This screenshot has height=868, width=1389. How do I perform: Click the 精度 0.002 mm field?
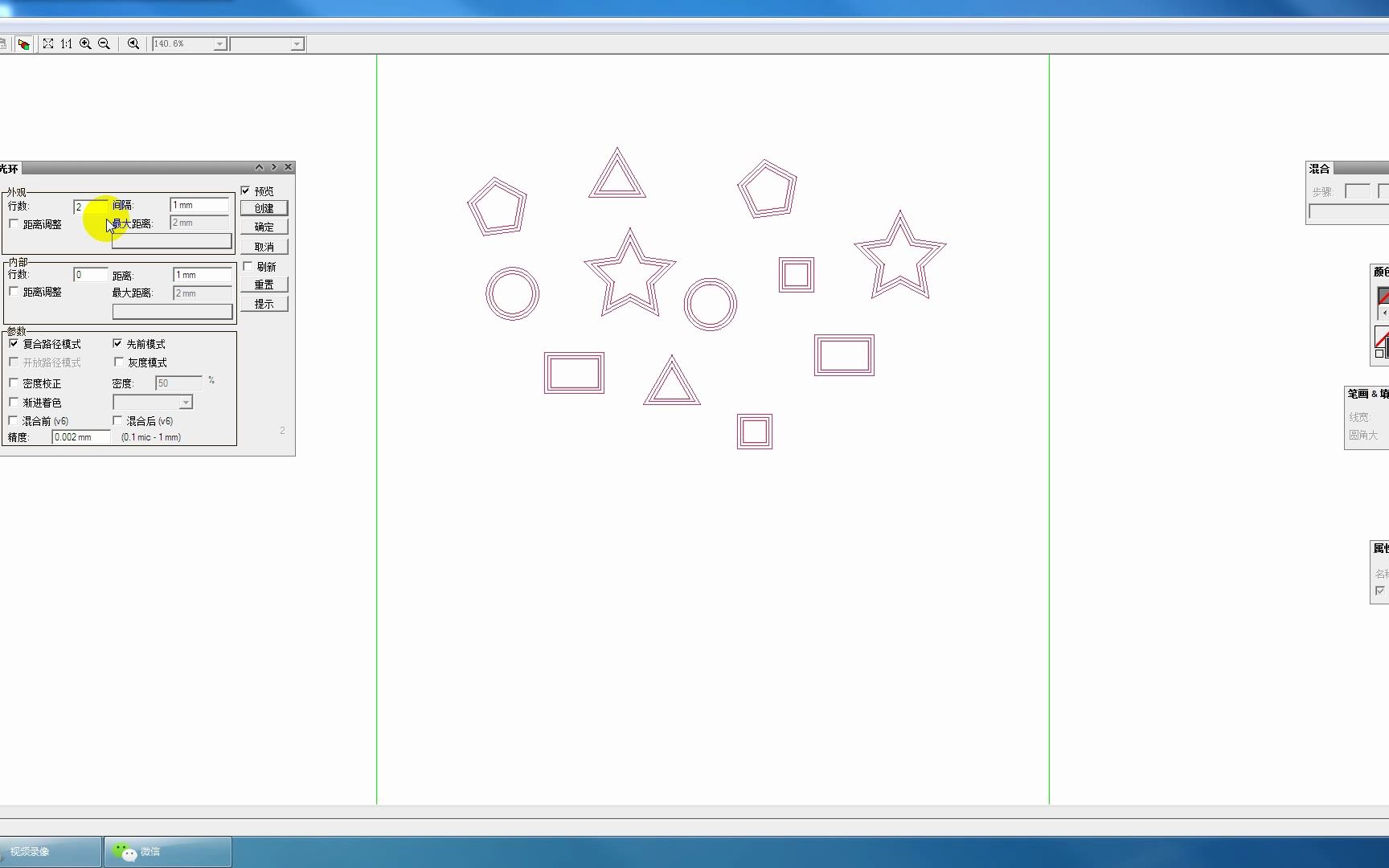[x=80, y=437]
